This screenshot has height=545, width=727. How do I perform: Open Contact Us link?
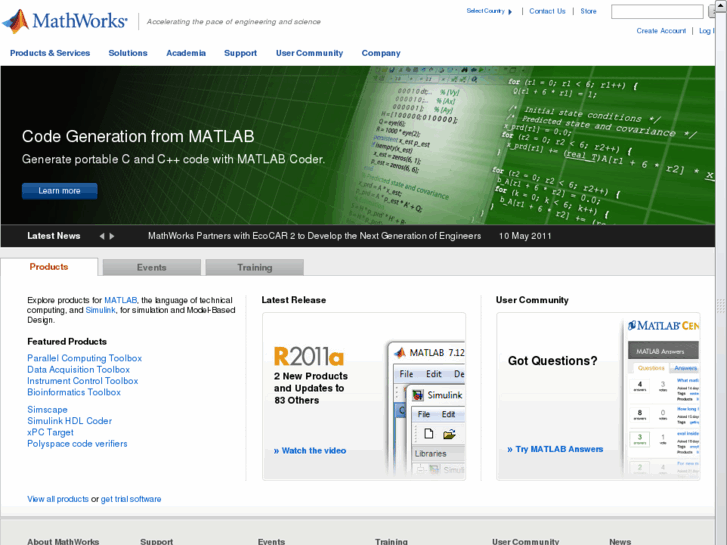[x=547, y=11]
